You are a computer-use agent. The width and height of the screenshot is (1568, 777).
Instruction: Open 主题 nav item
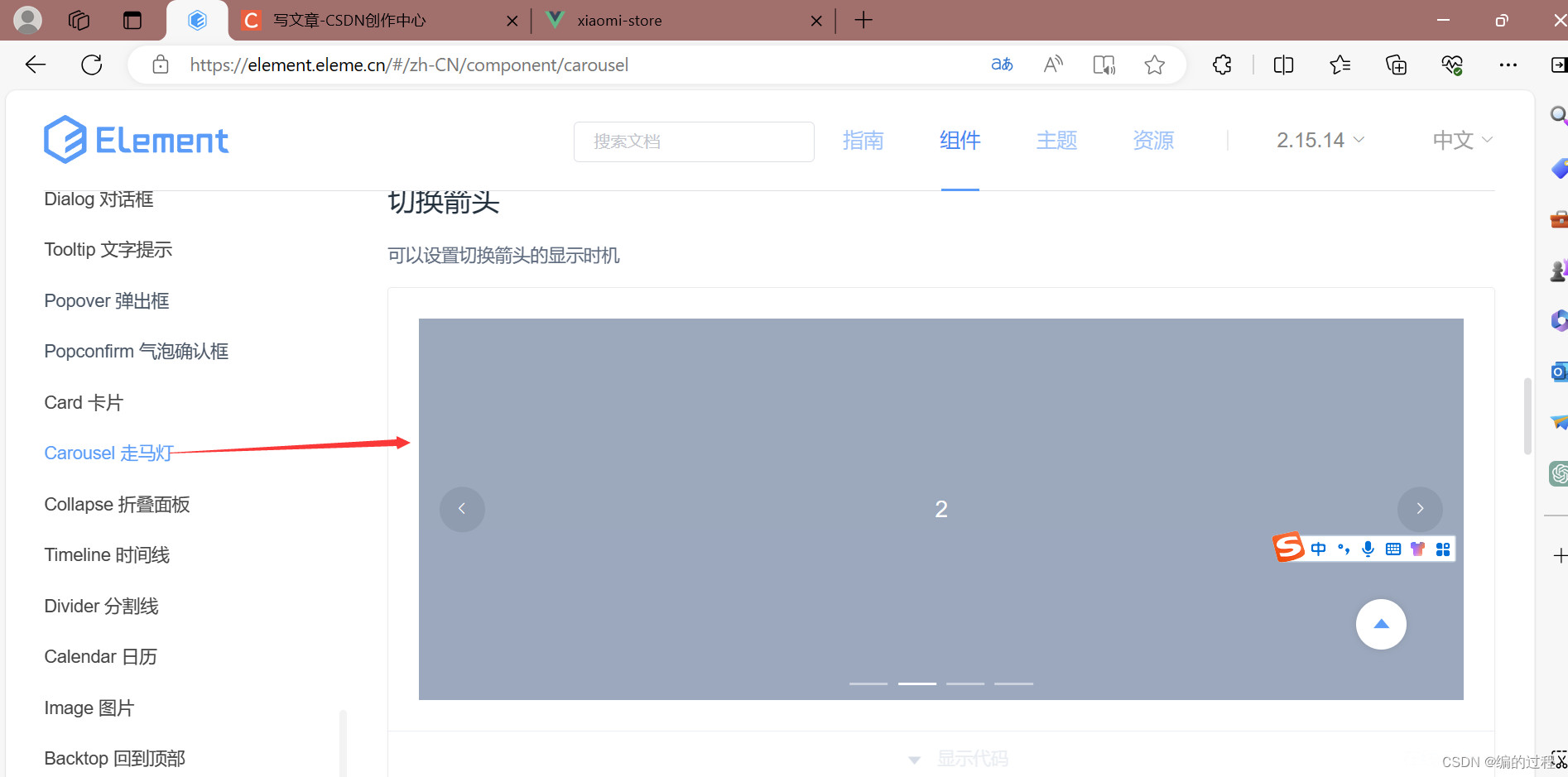tap(1057, 140)
